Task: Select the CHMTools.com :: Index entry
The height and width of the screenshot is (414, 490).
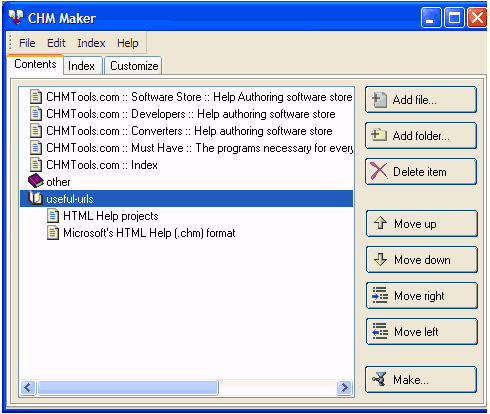Action: click(x=102, y=165)
